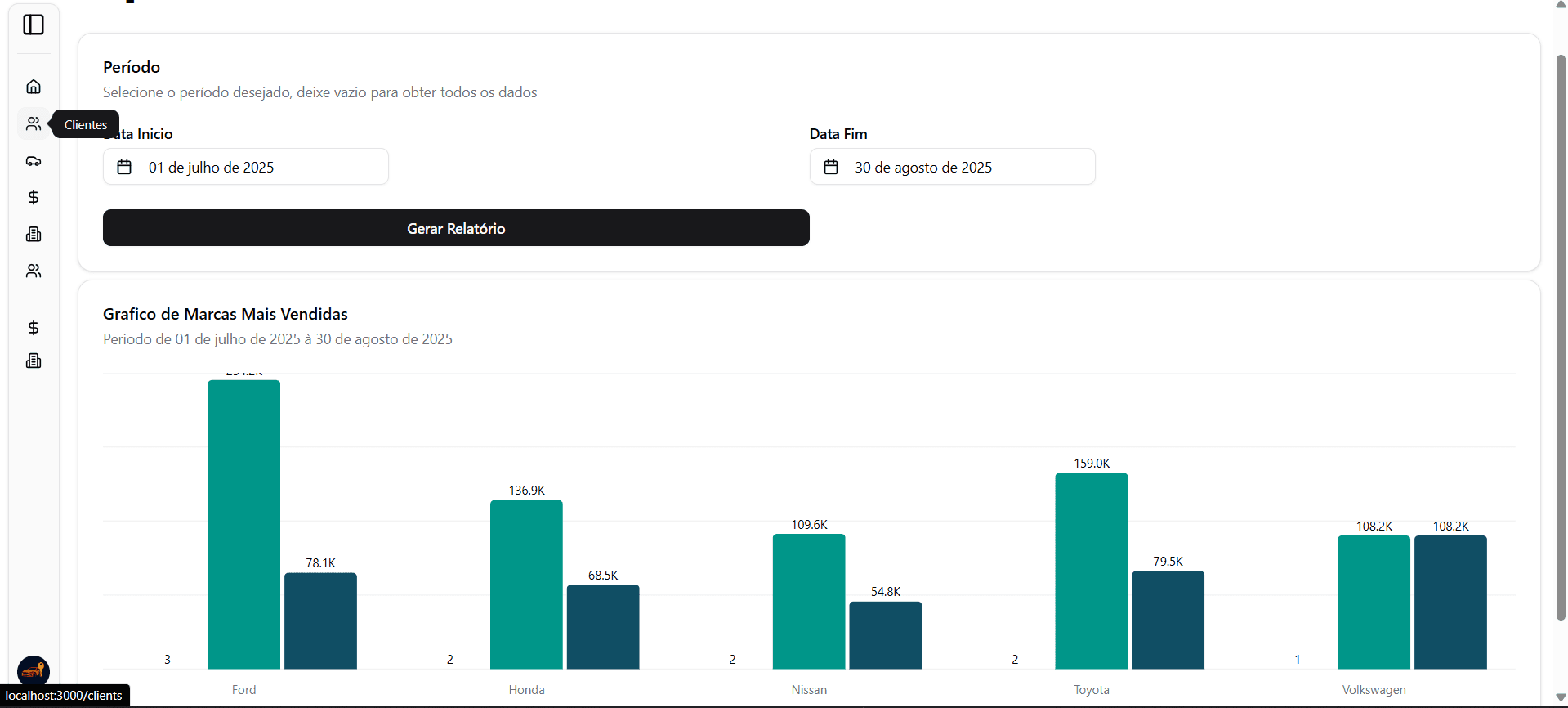Click Ford's tall teal bar
1568x708 pixels.
243,524
